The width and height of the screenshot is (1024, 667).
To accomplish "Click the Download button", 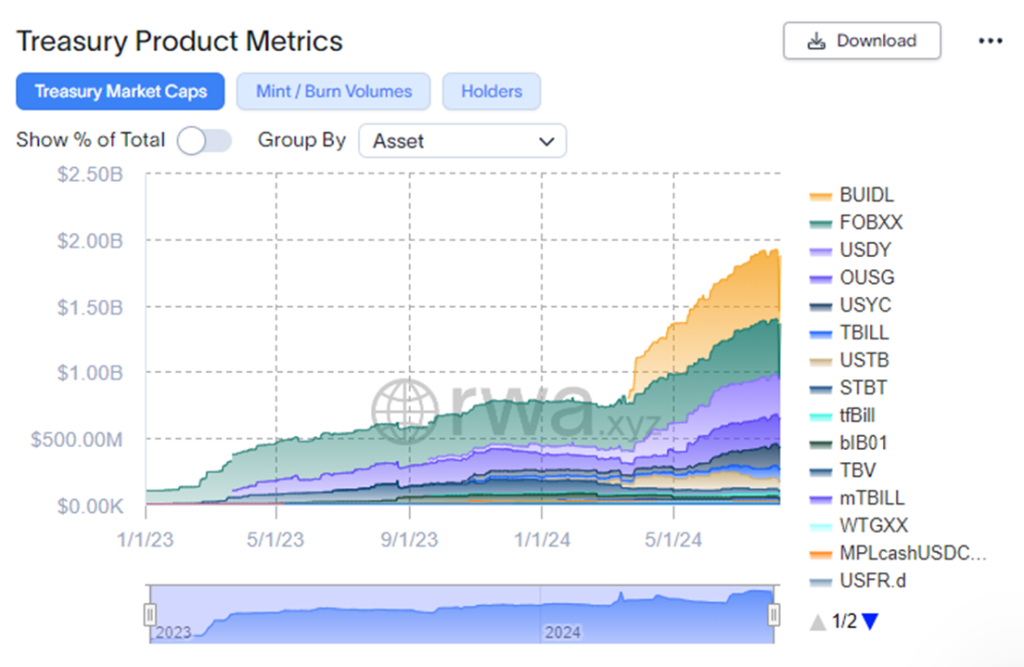I will pos(861,41).
